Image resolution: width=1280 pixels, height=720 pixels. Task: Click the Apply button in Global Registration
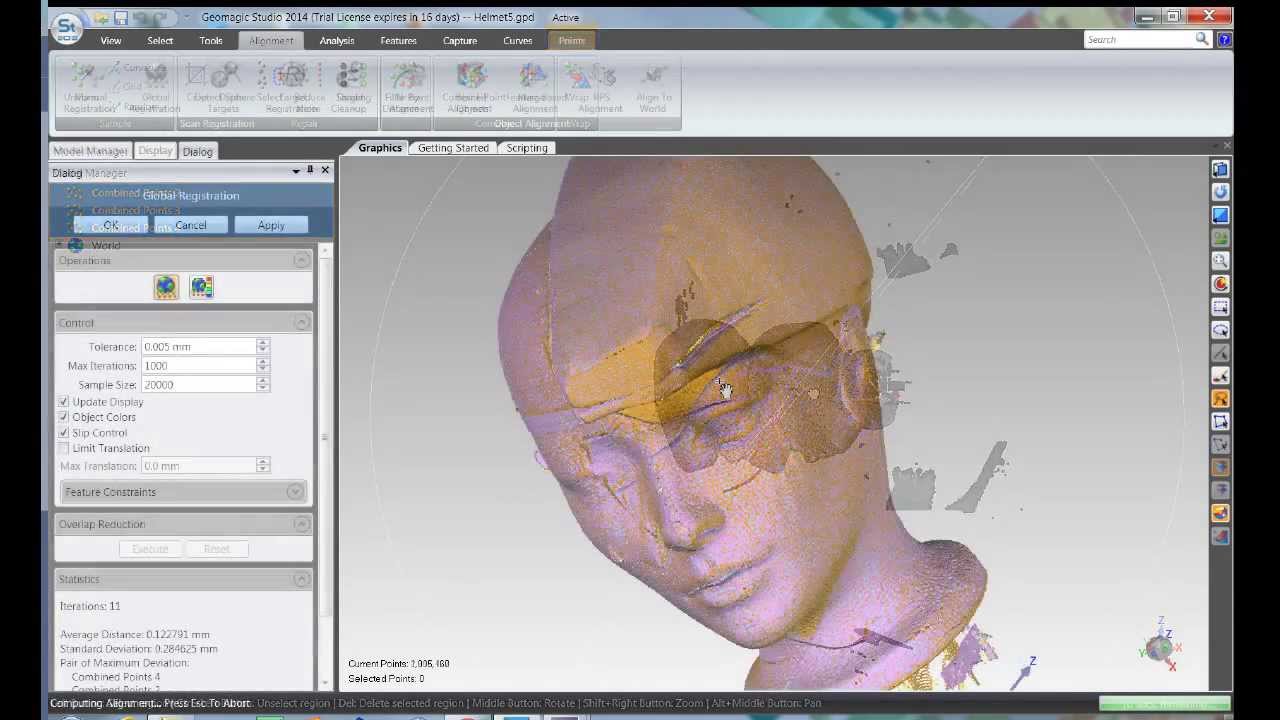point(271,225)
